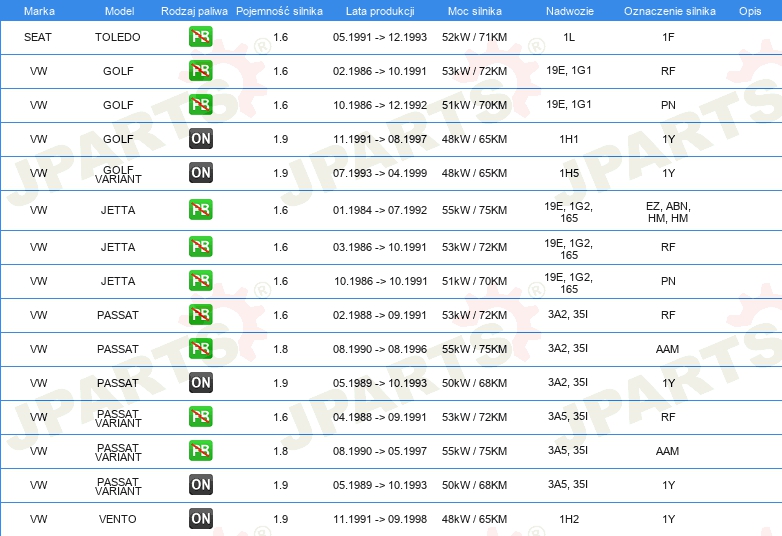Select the Oznaczenie silnika column header
Image resolution: width=782 pixels, height=536 pixels.
(669, 11)
